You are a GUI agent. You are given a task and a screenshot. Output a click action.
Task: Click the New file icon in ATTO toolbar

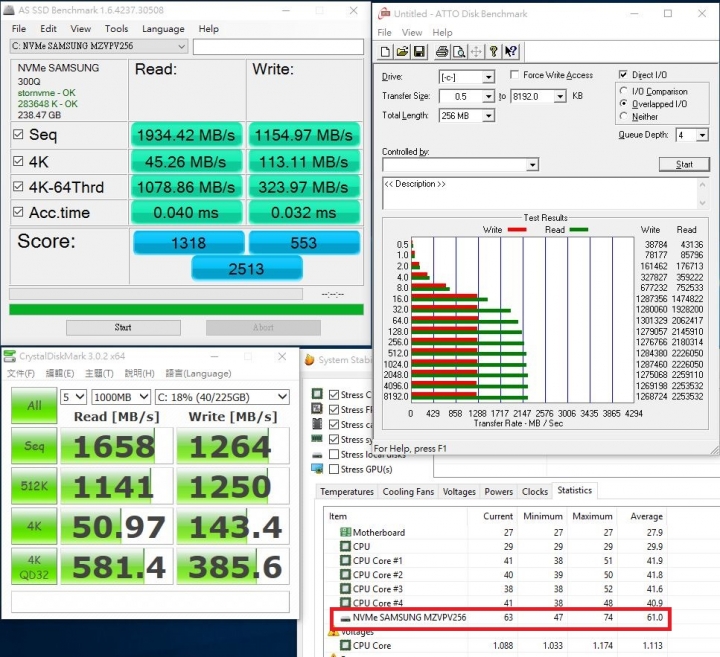[386, 51]
